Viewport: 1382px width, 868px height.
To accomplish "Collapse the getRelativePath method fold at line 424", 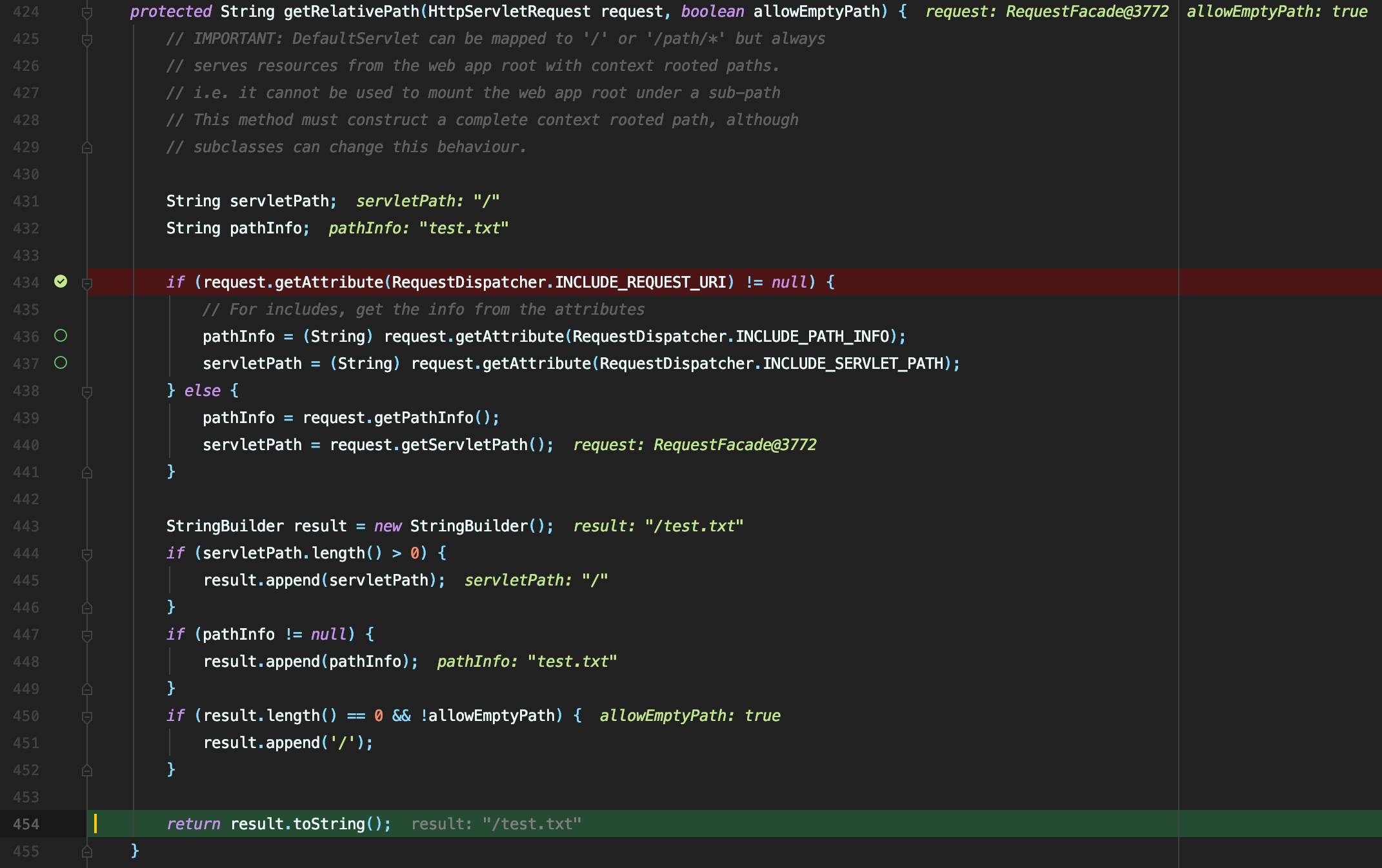I will click(87, 12).
